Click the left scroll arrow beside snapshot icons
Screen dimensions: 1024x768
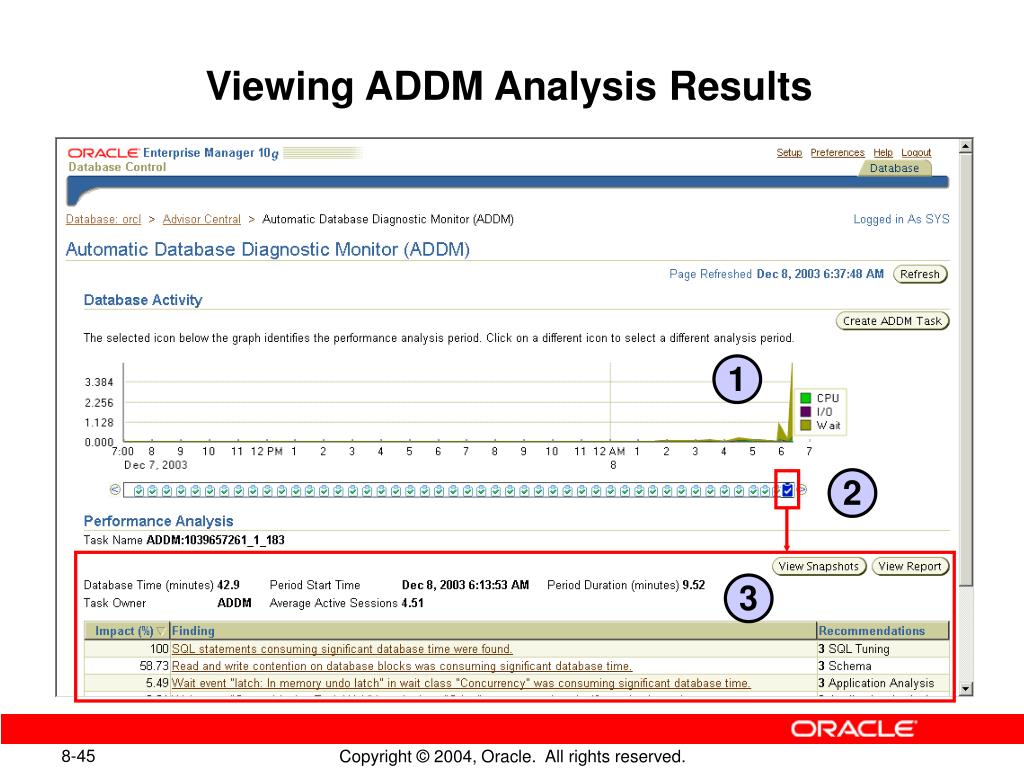(116, 489)
